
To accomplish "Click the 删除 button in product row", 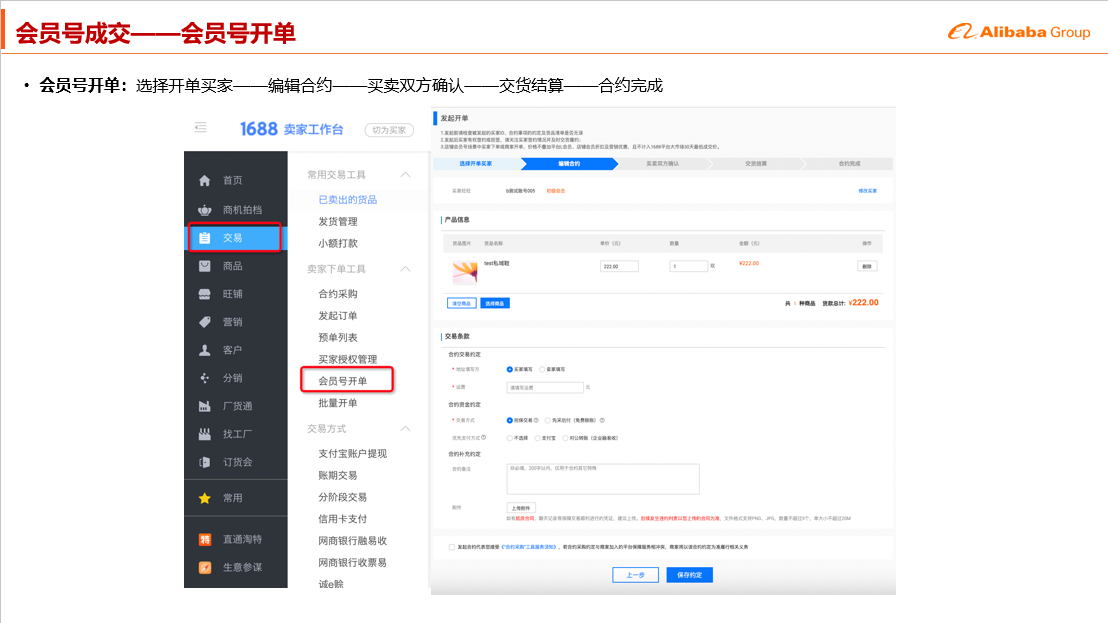I will coord(867,266).
